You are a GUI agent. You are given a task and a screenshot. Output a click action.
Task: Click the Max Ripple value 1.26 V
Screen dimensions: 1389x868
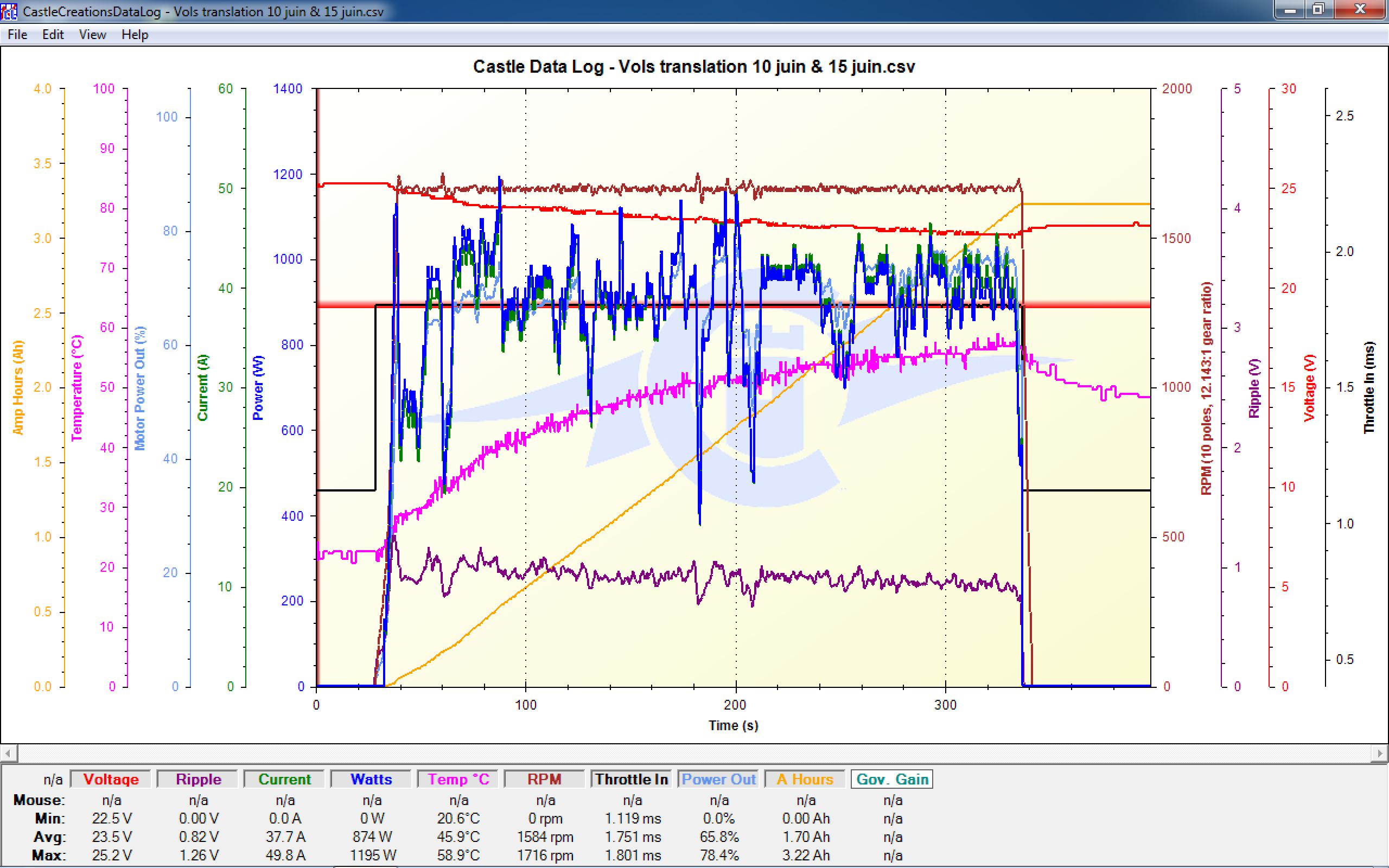(199, 855)
